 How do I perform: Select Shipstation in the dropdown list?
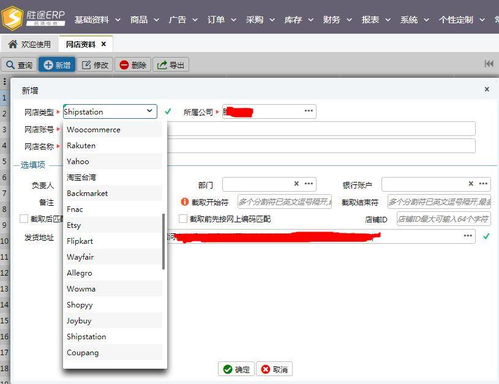coord(114,337)
